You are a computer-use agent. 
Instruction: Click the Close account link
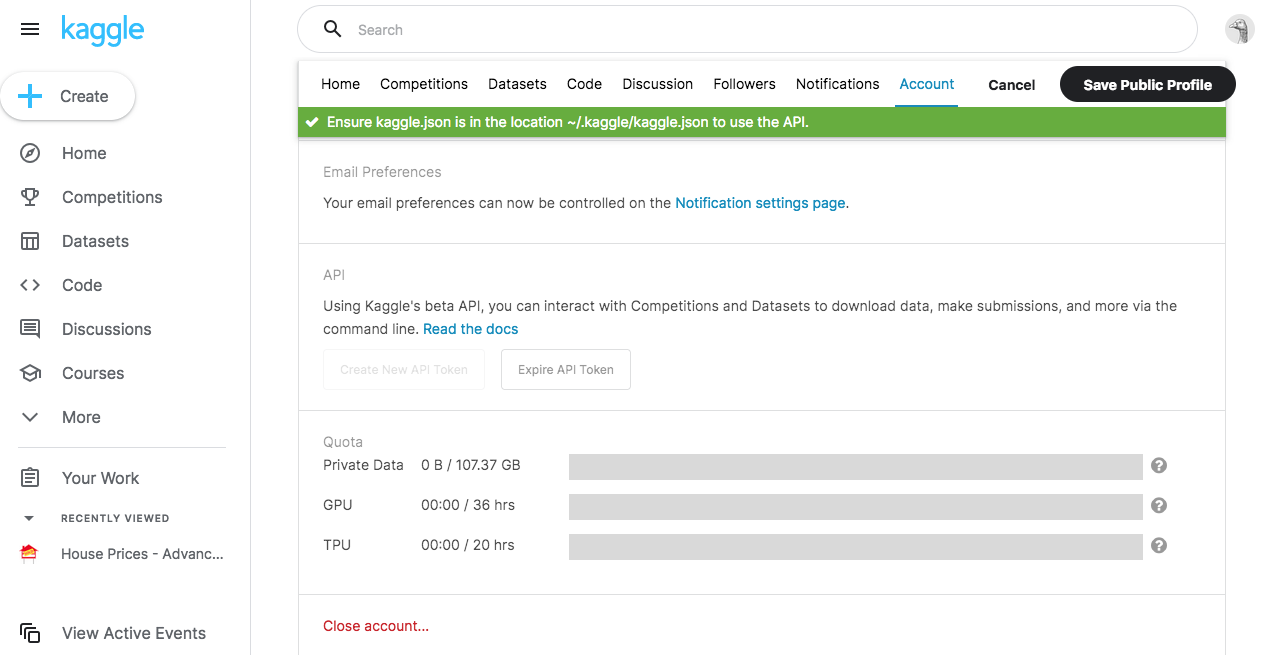point(376,626)
